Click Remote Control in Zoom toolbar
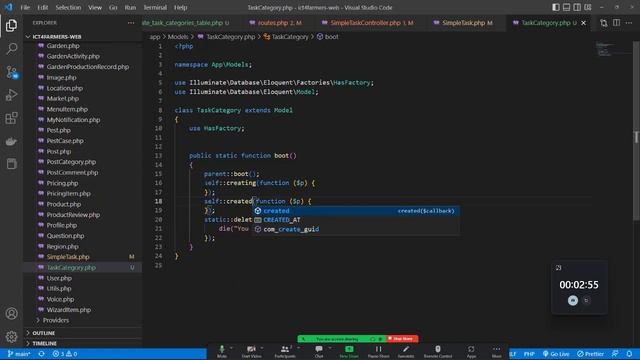640x360 pixels. [438, 351]
